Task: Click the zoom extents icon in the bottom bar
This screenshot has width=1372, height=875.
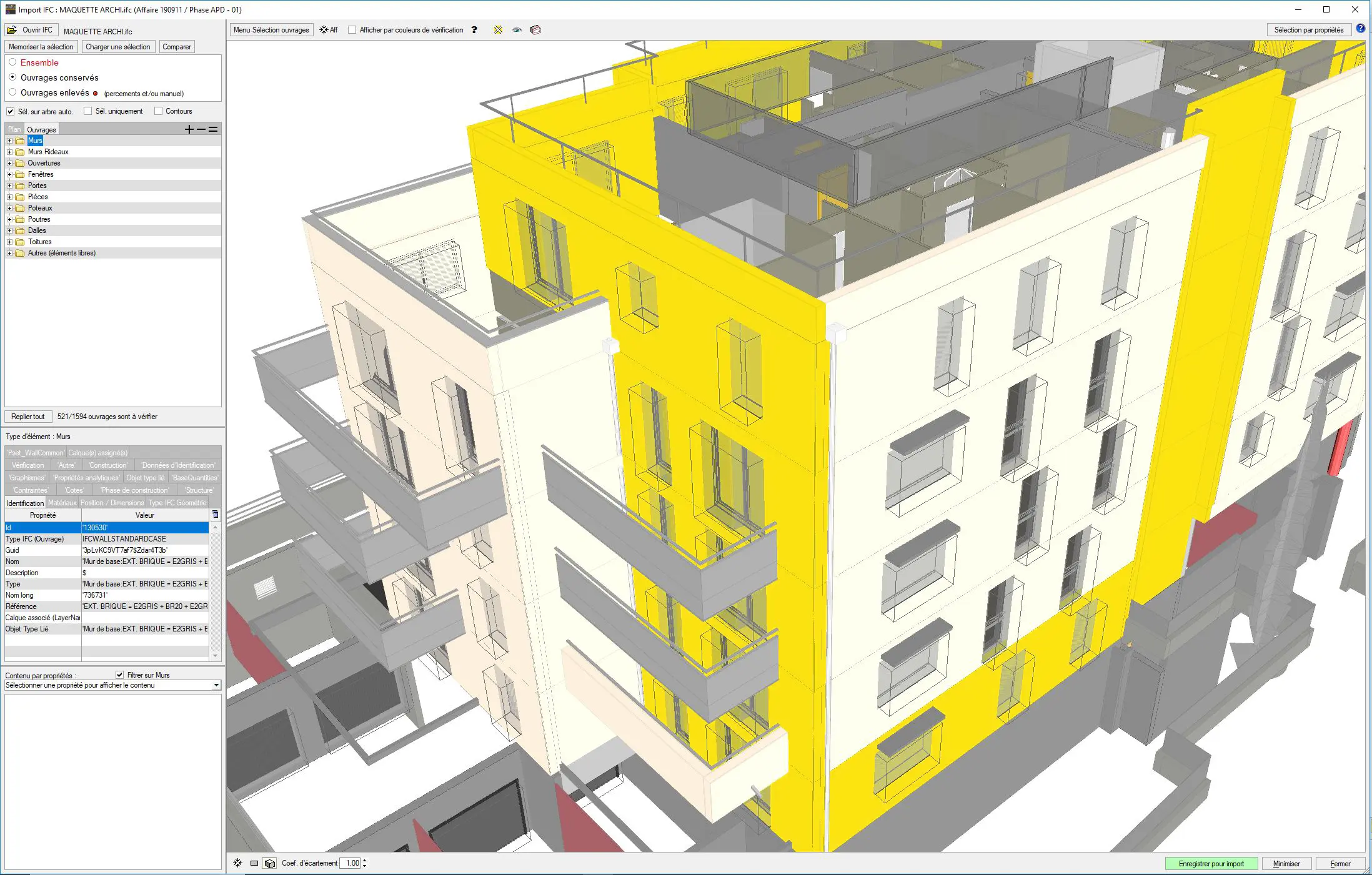Action: 237,863
